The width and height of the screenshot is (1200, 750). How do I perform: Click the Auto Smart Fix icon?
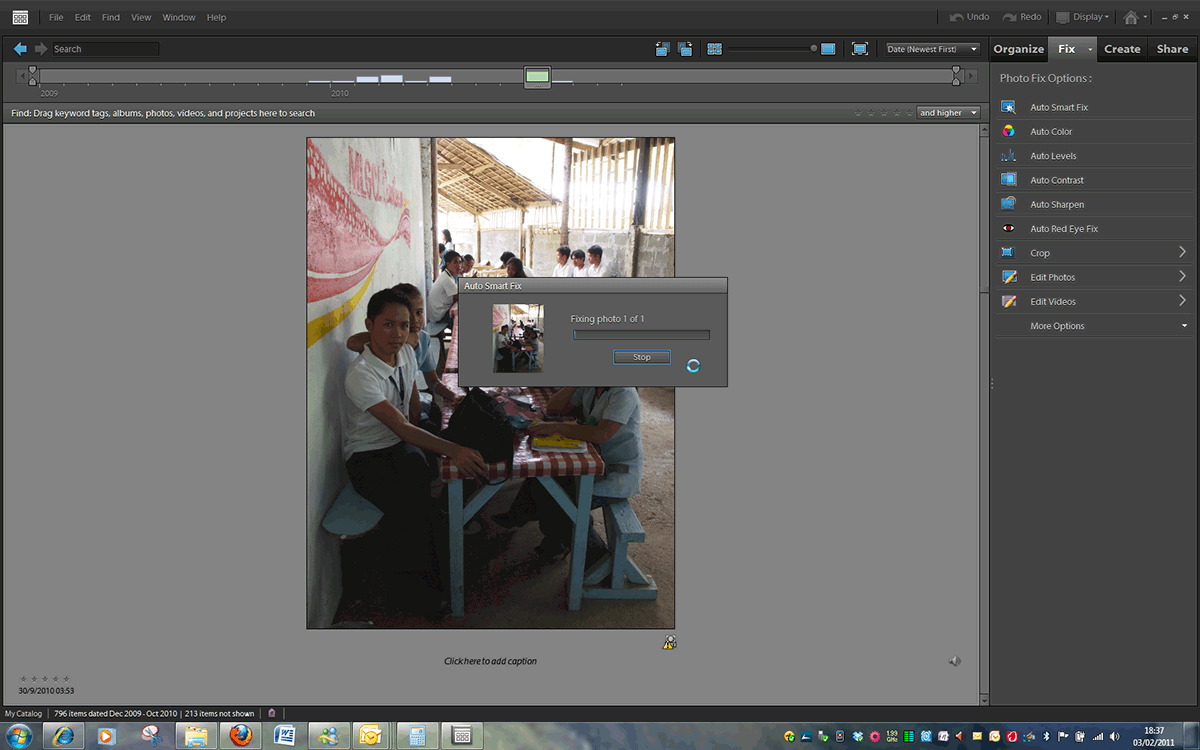(x=1009, y=107)
